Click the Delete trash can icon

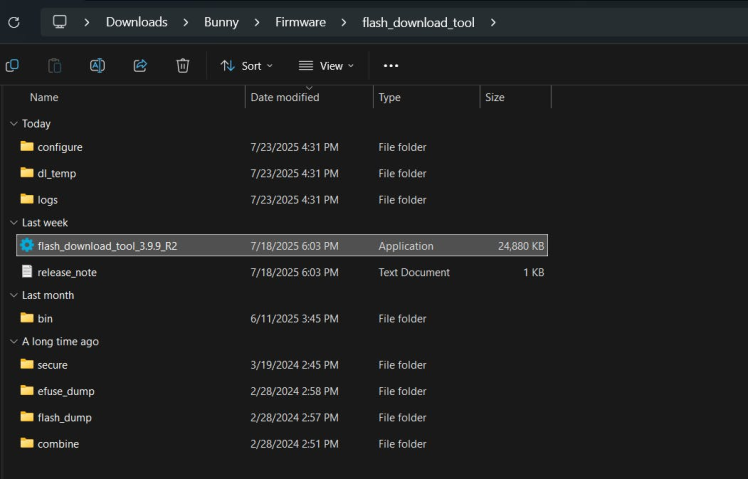tap(183, 66)
